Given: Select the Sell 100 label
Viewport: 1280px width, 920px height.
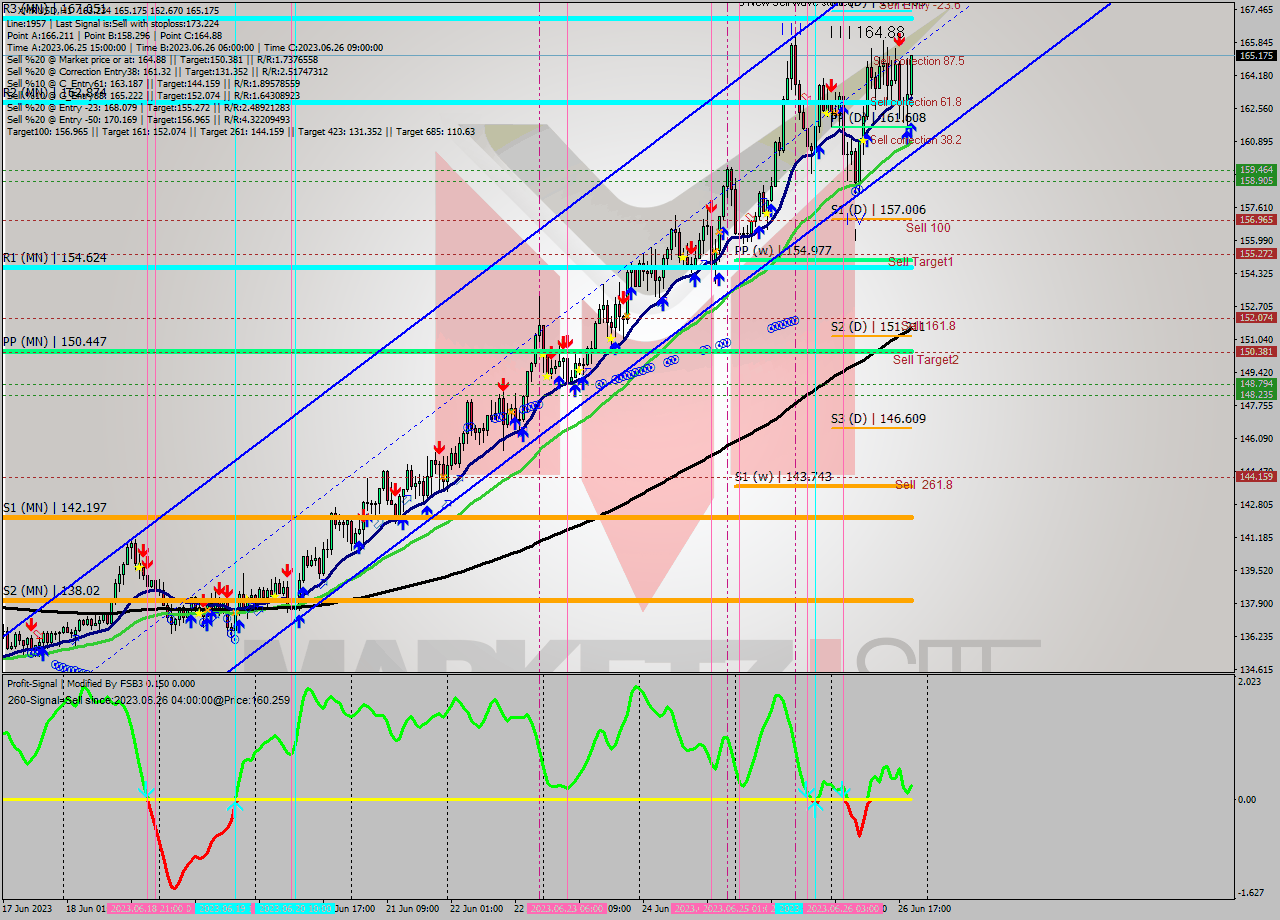Looking at the screenshot, I should (x=928, y=228).
